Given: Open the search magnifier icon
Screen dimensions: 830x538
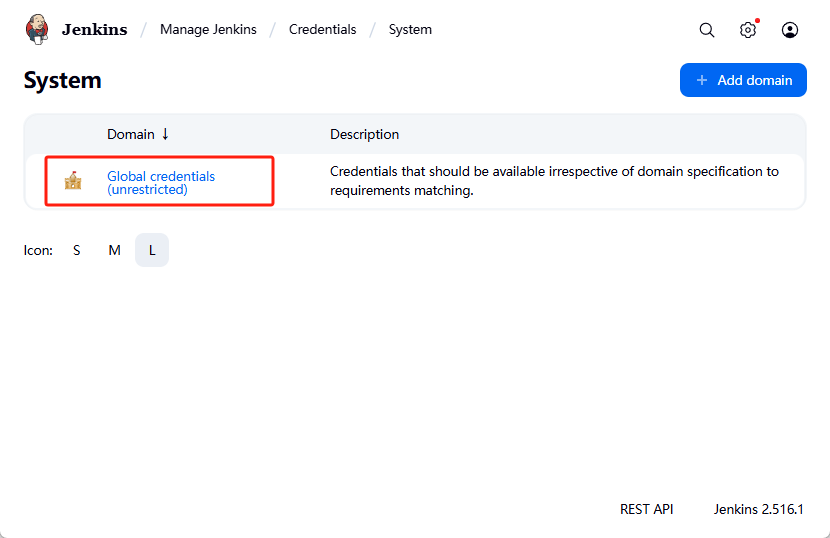Looking at the screenshot, I should coord(707,30).
